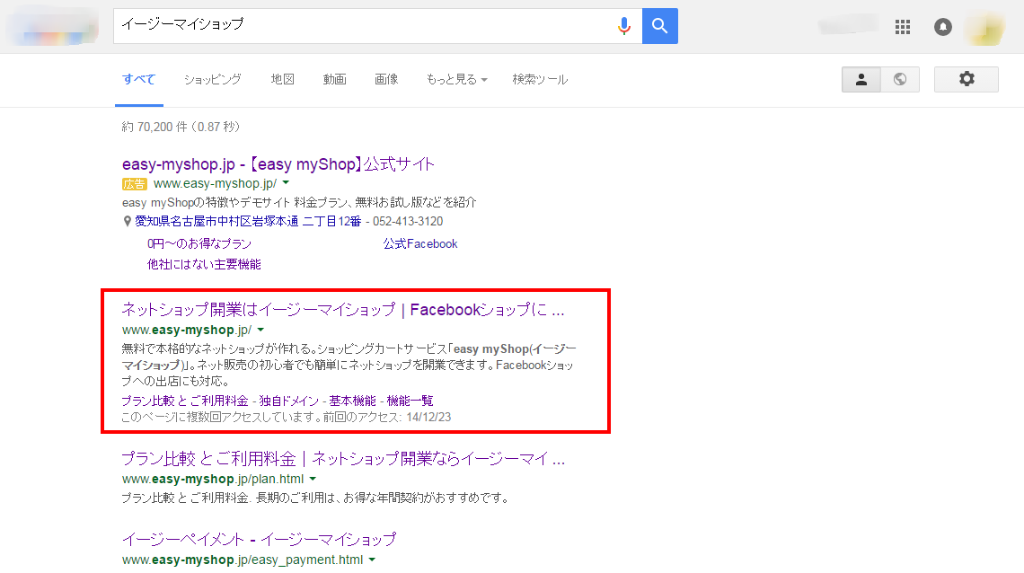
Task: Click the blurred account name text
Action: tap(848, 26)
